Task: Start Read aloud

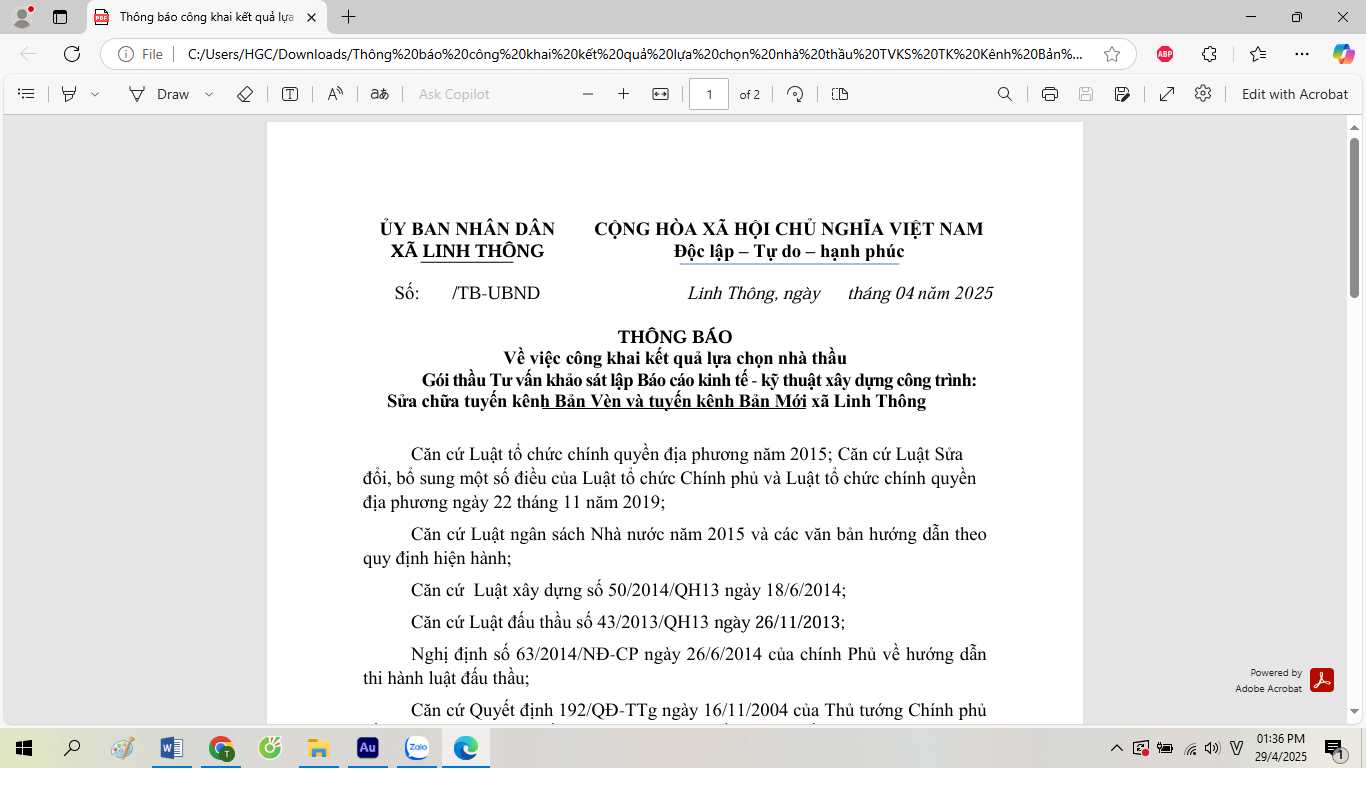Action: [335, 94]
